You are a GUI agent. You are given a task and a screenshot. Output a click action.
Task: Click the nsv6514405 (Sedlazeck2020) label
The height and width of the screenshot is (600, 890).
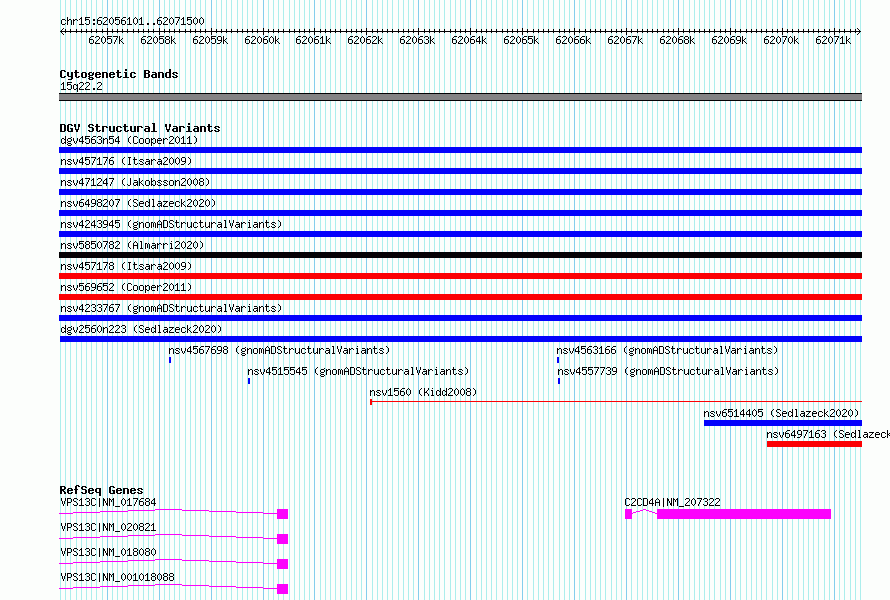click(x=781, y=413)
